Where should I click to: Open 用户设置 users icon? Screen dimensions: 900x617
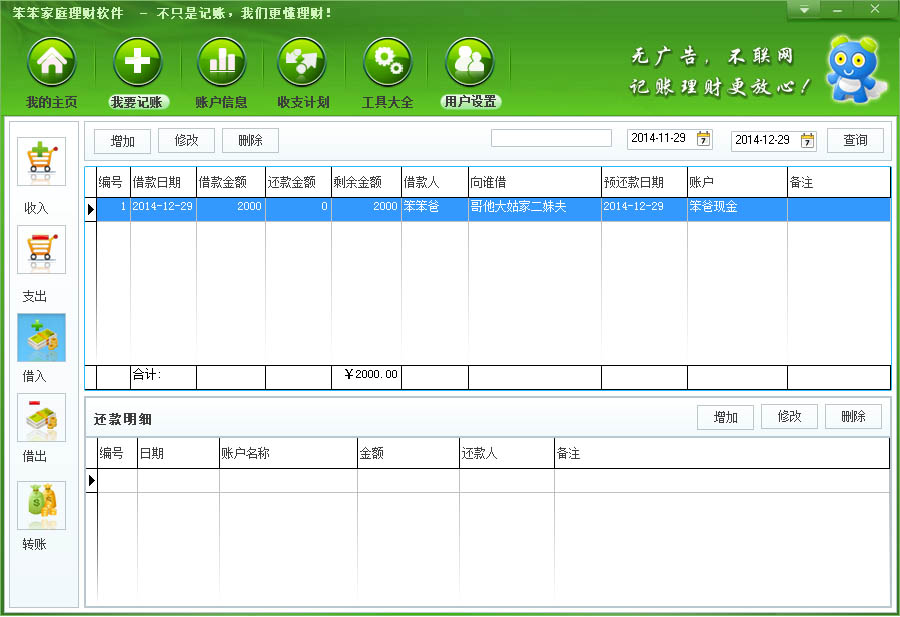click(x=470, y=64)
